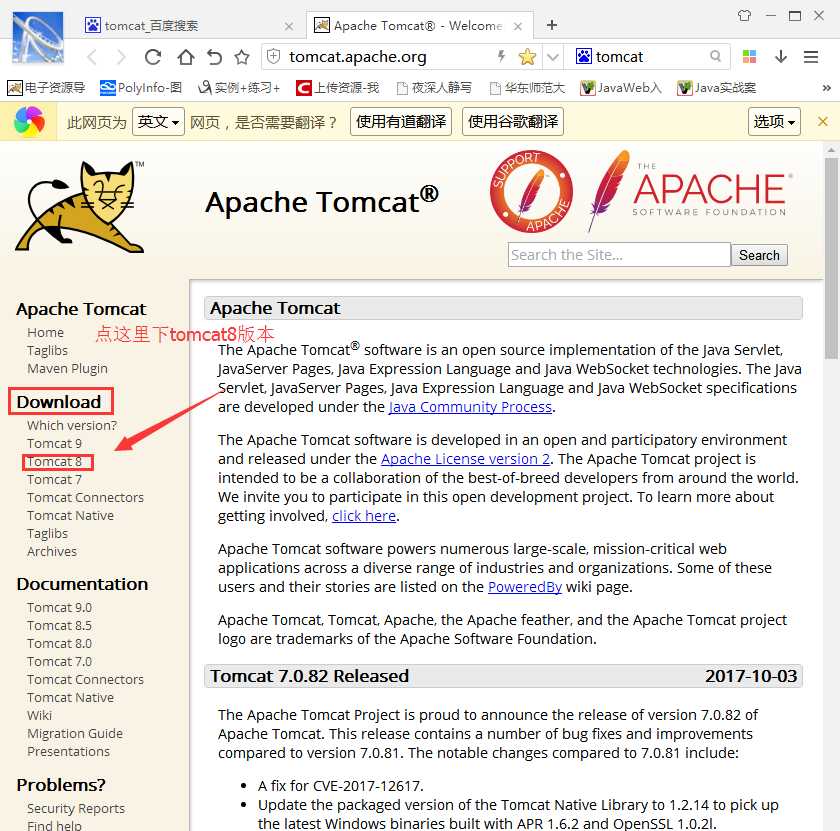
Task: Follow the Java Community Process link
Action: 470,407
